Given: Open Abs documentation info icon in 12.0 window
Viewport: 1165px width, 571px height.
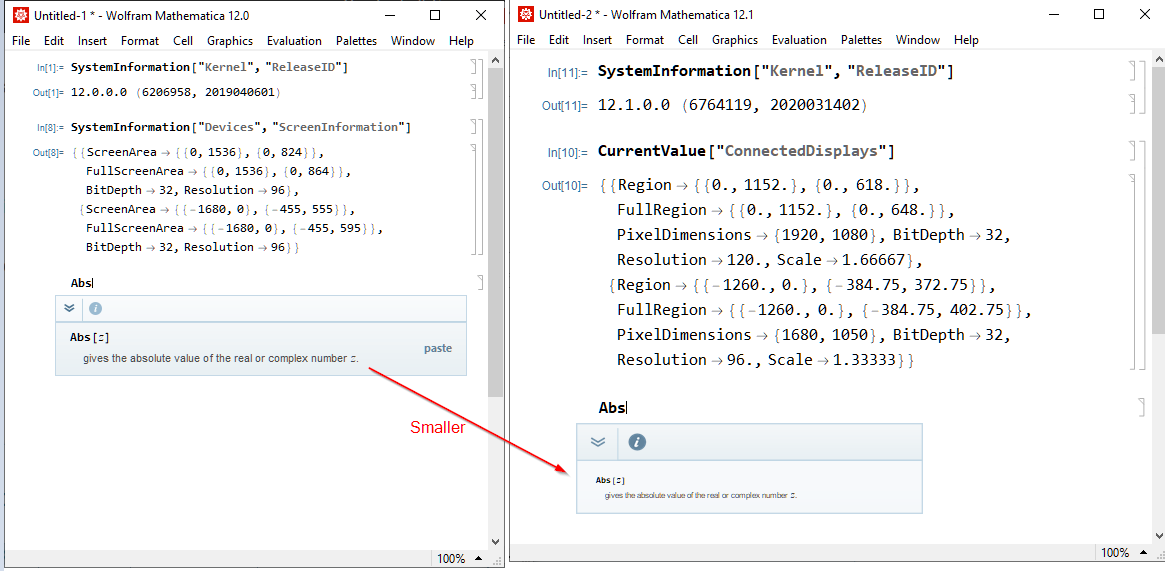Looking at the screenshot, I should point(95,308).
